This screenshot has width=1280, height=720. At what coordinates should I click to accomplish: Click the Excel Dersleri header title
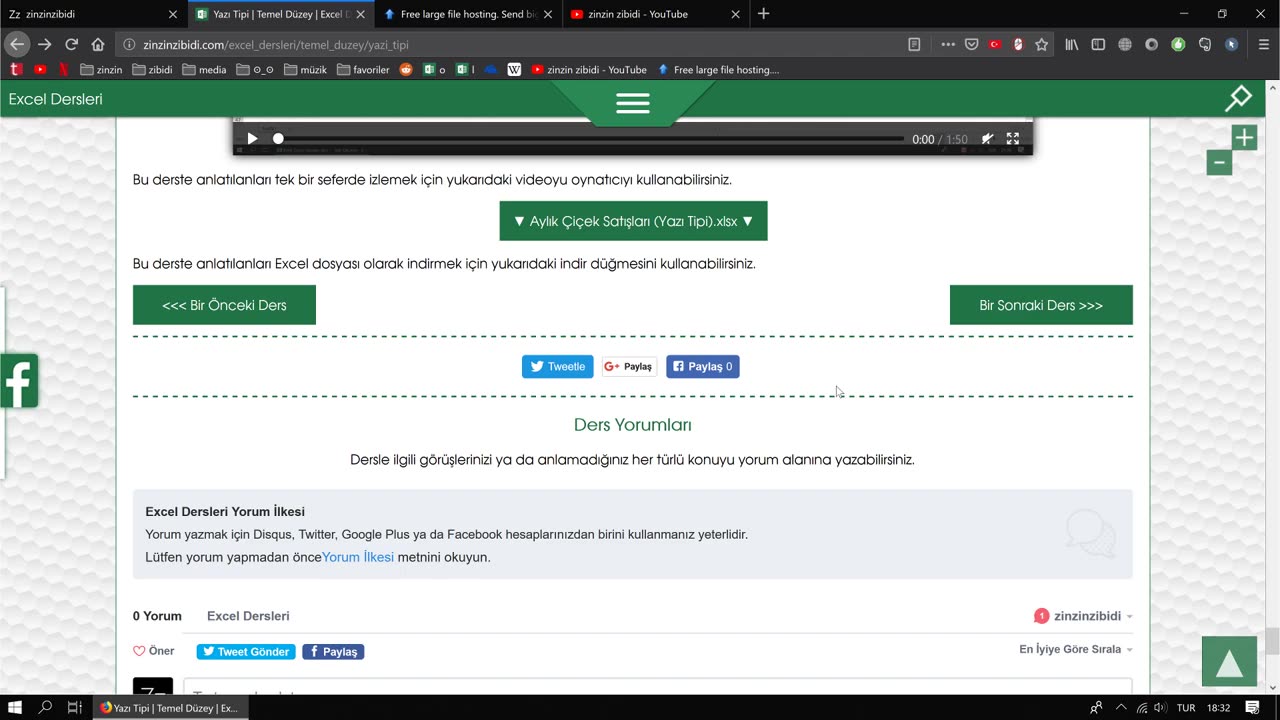pyautogui.click(x=56, y=99)
